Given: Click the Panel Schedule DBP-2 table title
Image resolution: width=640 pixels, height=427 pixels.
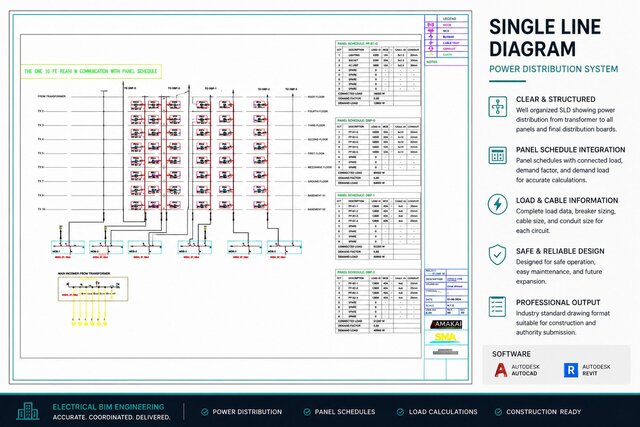Looking at the screenshot, I should pyautogui.click(x=356, y=272).
